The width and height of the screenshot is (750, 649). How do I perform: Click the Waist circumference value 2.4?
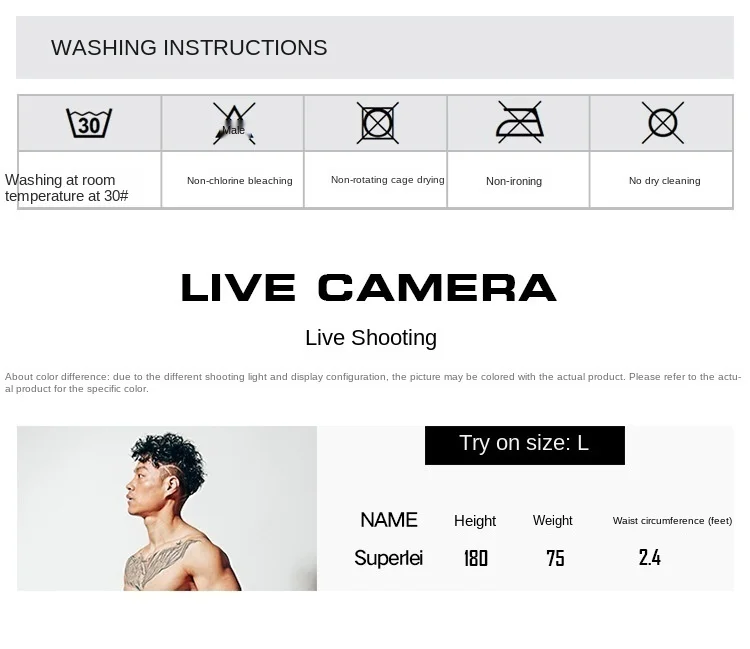pos(650,558)
